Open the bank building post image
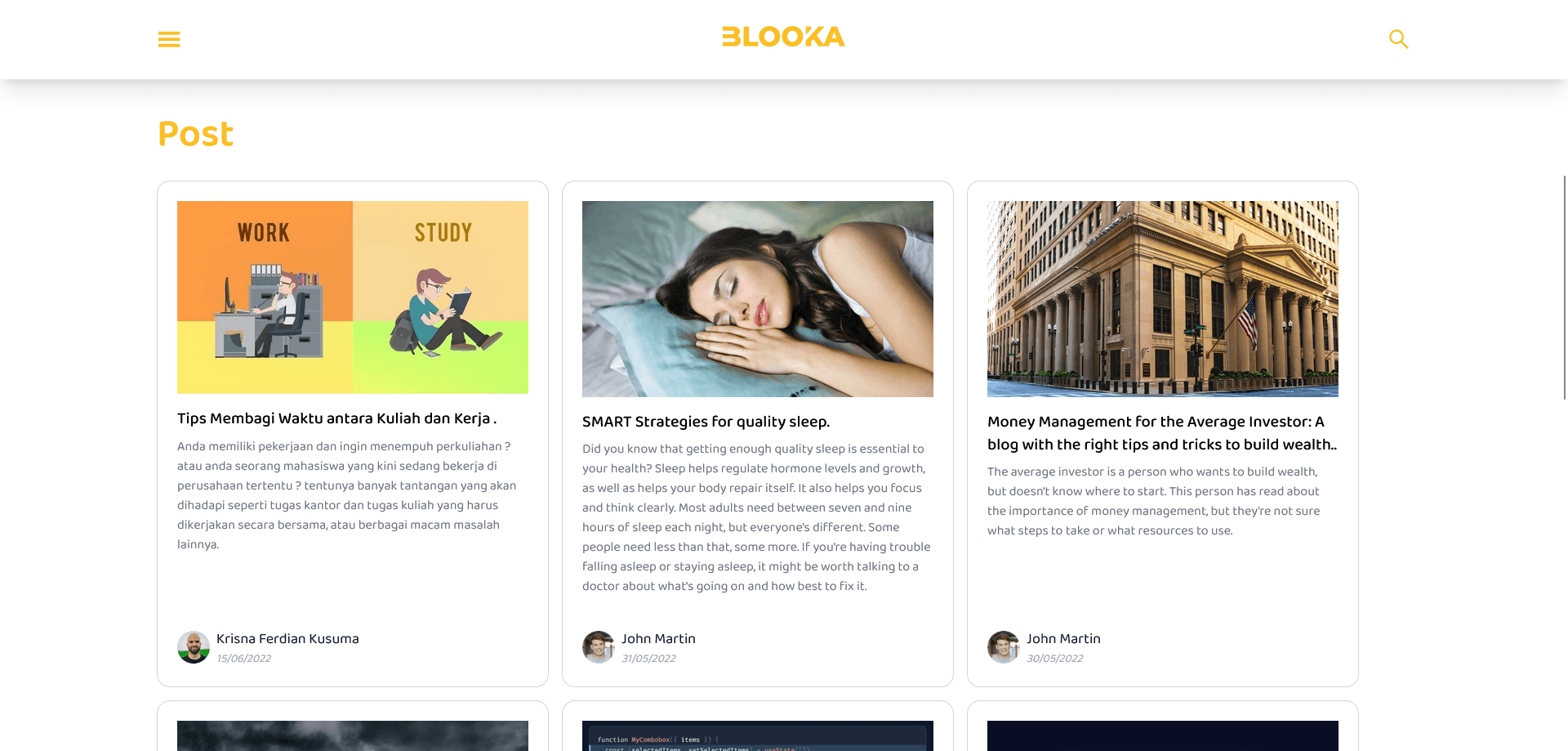 pyautogui.click(x=1163, y=299)
